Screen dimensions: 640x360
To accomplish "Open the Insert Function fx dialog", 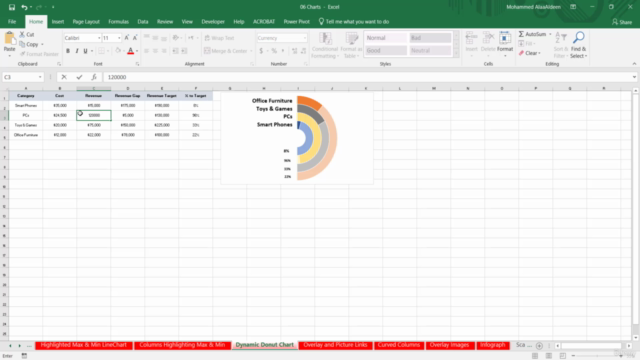I will point(94,77).
